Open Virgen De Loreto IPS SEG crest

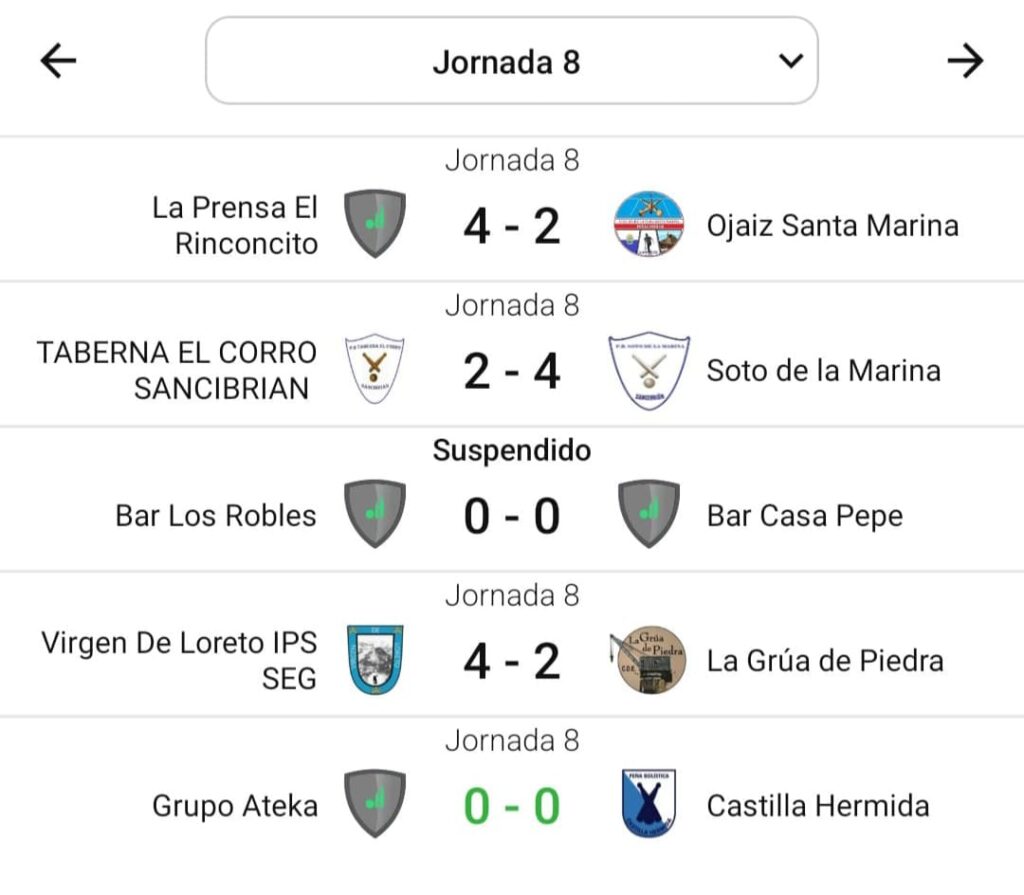375,659
